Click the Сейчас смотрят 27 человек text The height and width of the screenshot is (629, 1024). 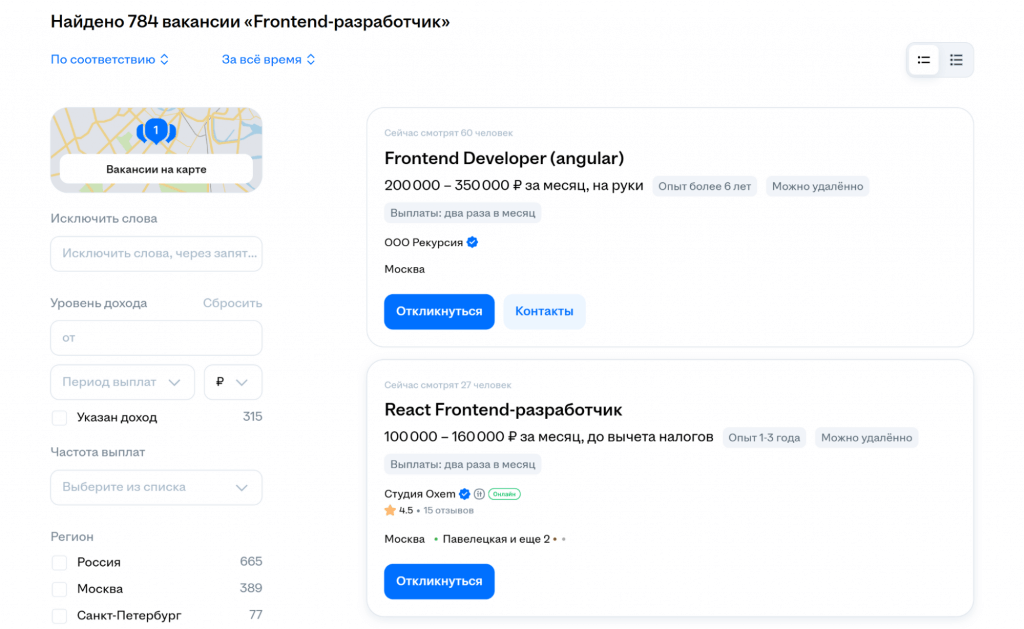coord(447,385)
